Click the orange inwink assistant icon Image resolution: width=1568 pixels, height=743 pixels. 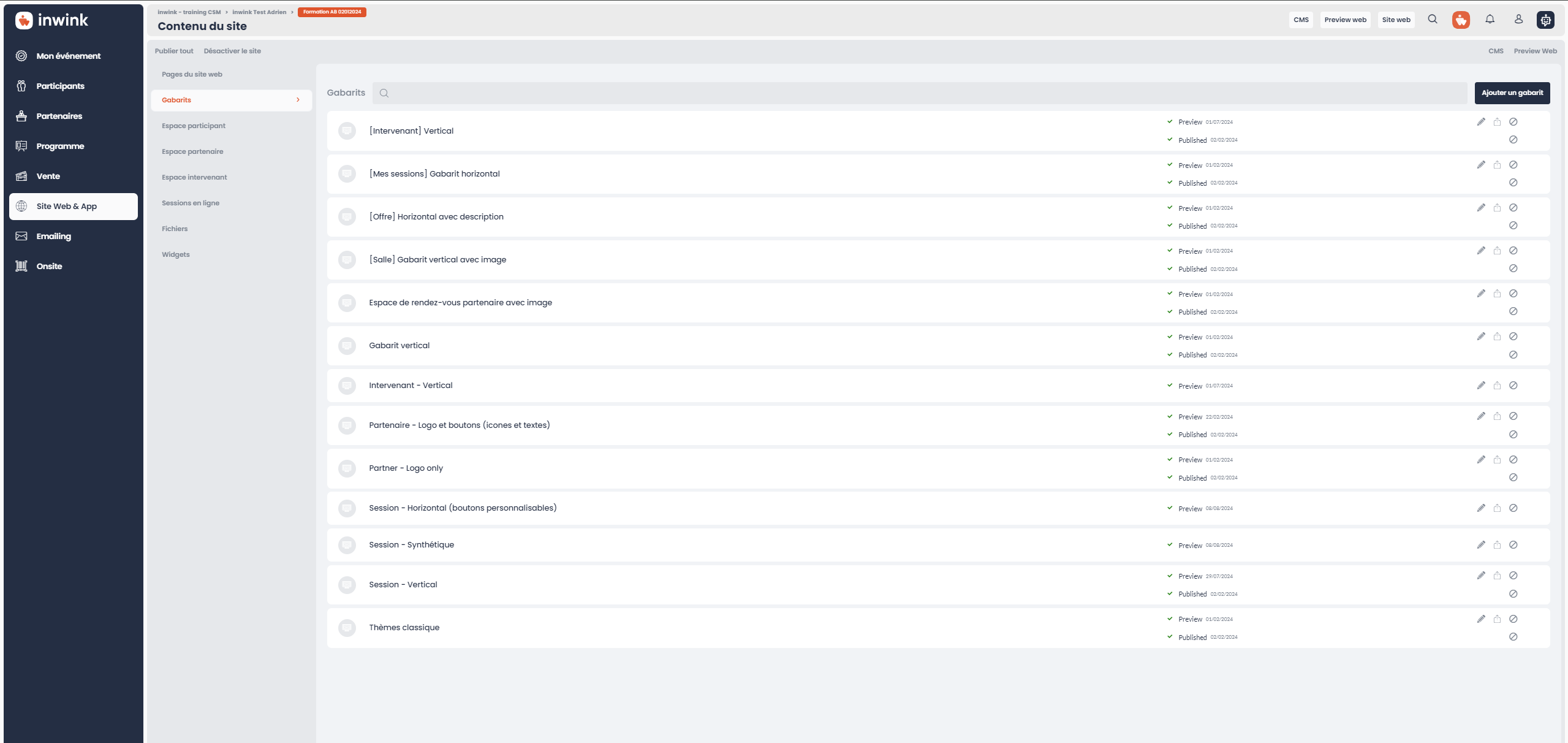click(1461, 20)
